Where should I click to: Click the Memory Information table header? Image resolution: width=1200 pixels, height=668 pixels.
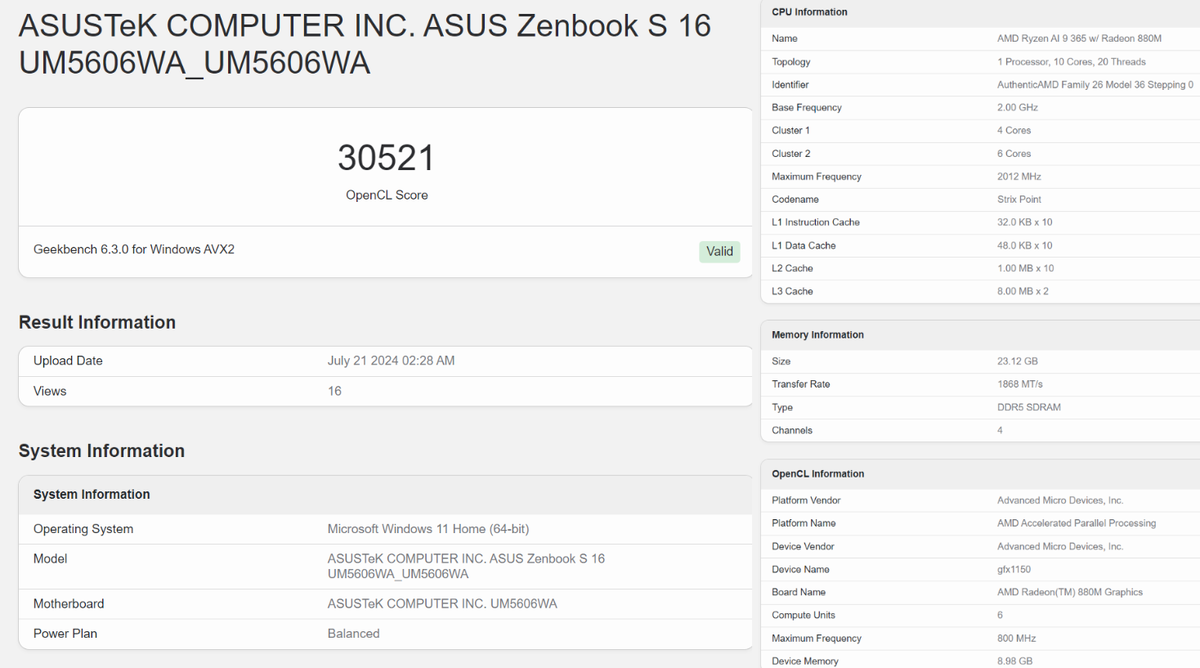tap(817, 335)
